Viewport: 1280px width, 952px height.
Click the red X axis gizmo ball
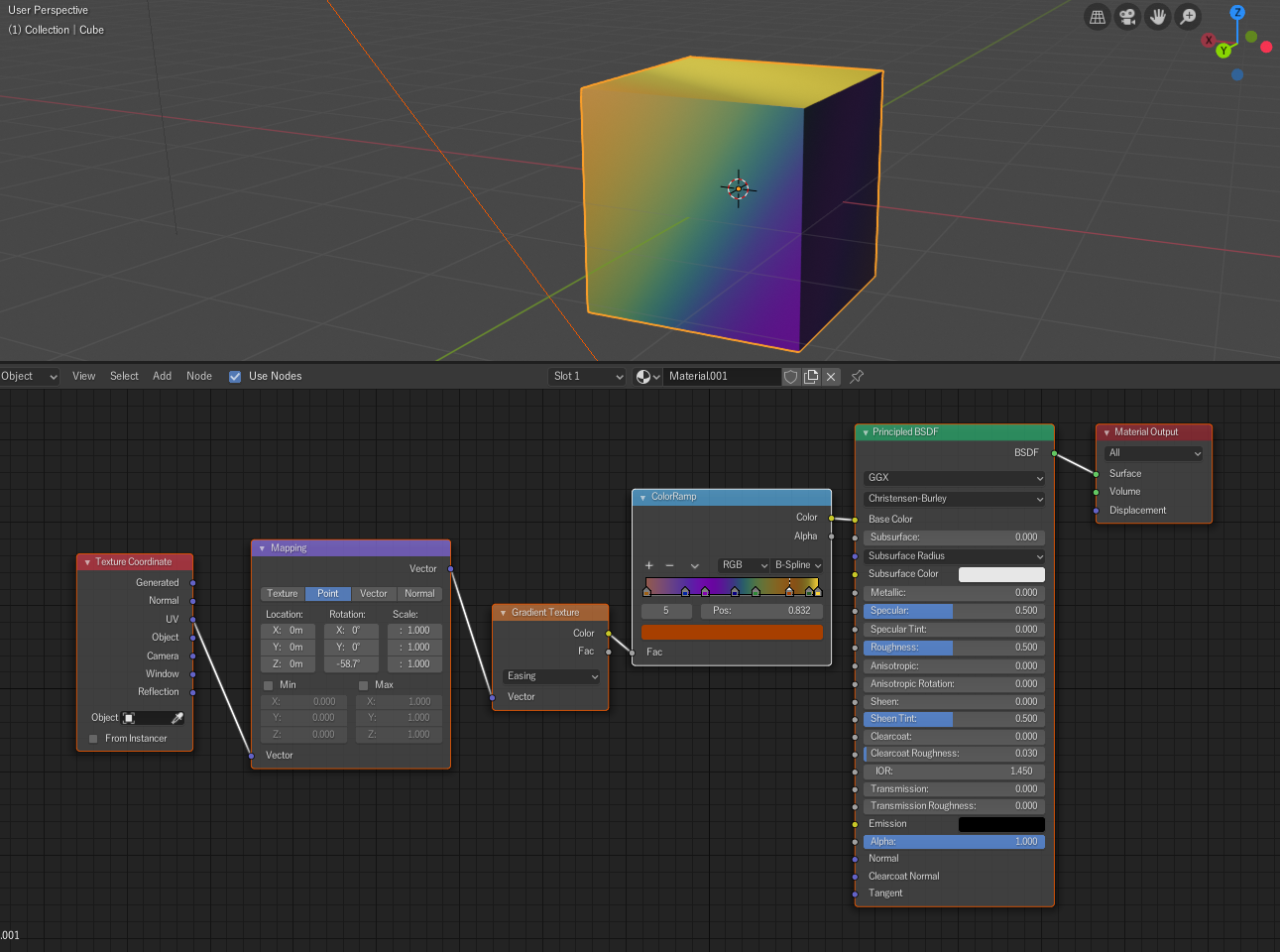pos(1209,40)
